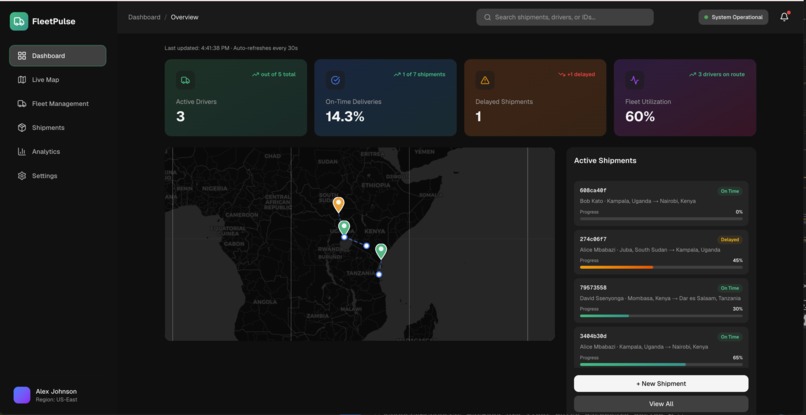Open Settings in the sidebar

[58, 176]
